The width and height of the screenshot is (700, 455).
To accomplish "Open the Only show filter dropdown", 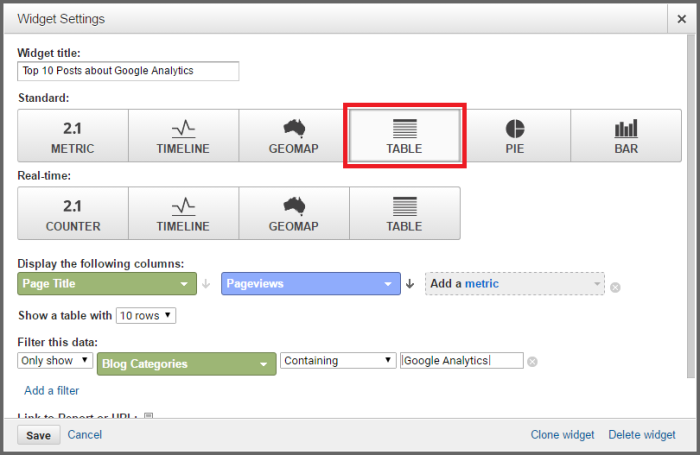I will (55, 360).
